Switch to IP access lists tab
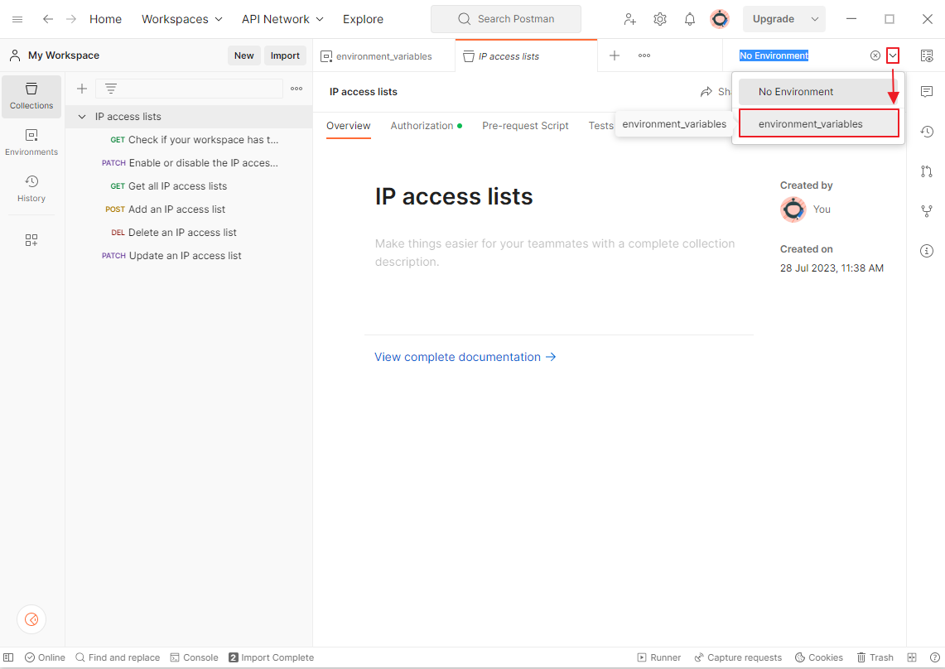Screen dimensions: 945x669 [x=526, y=56]
